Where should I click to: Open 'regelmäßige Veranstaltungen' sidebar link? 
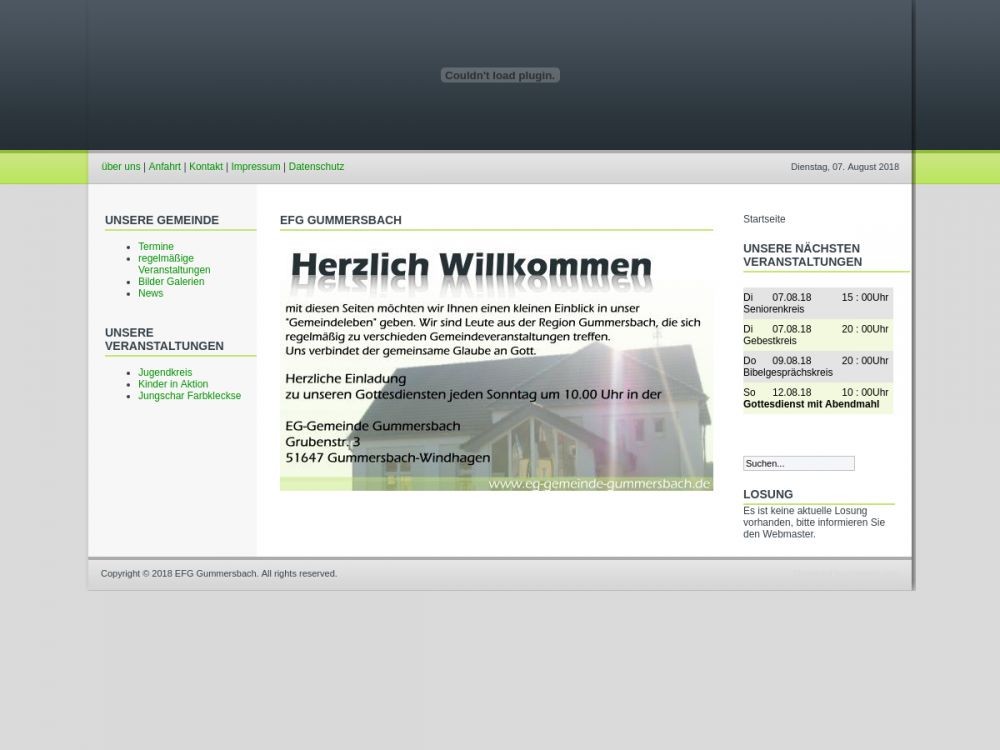[x=174, y=264]
